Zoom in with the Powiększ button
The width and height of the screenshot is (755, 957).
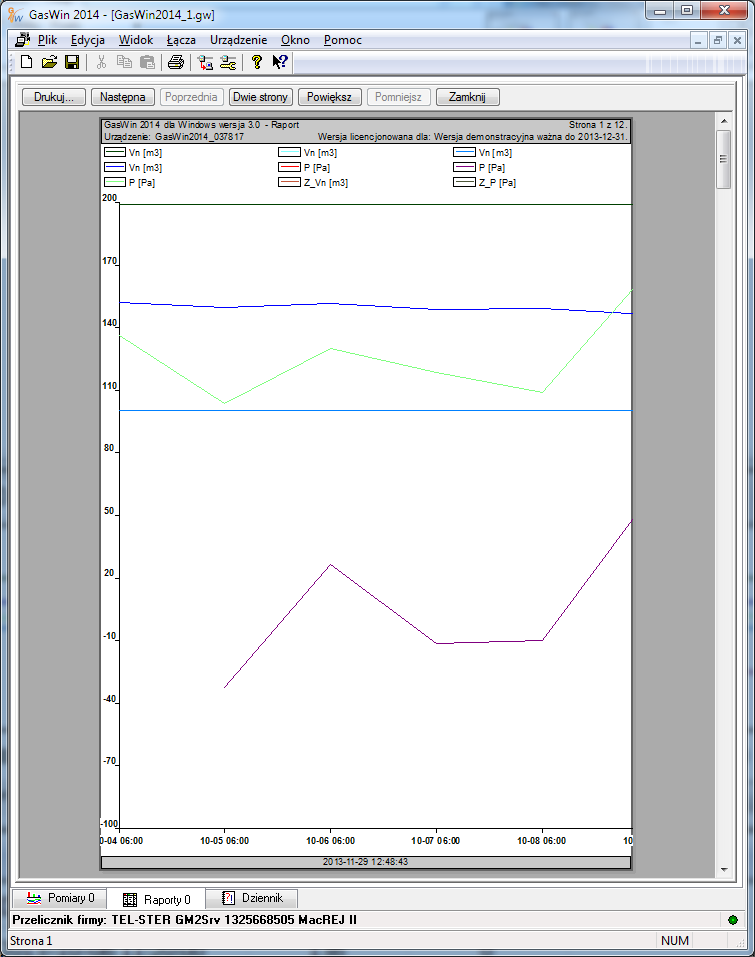pyautogui.click(x=330, y=97)
